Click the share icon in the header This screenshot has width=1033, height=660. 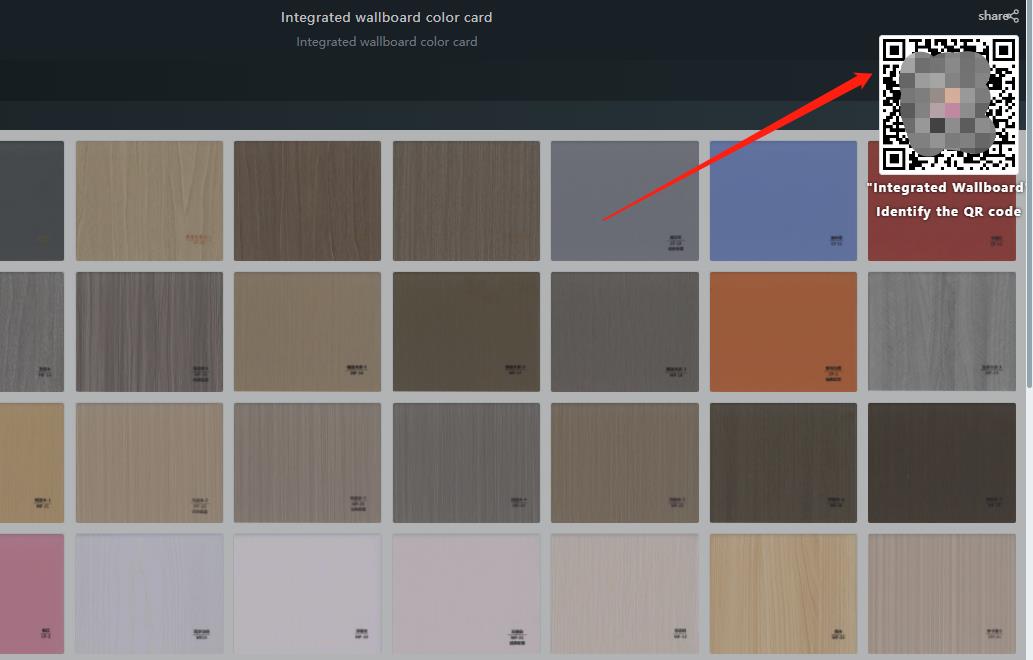coord(1013,16)
